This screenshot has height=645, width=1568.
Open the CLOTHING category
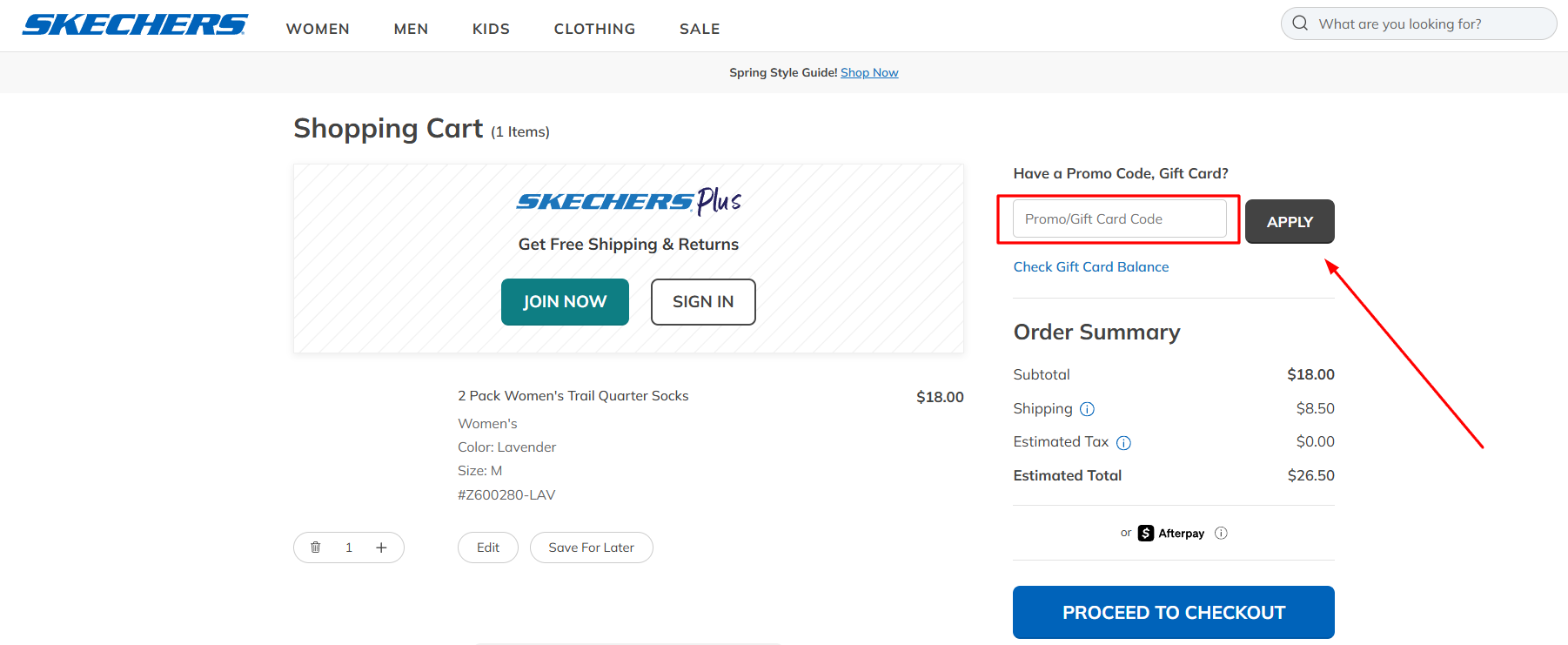(594, 29)
